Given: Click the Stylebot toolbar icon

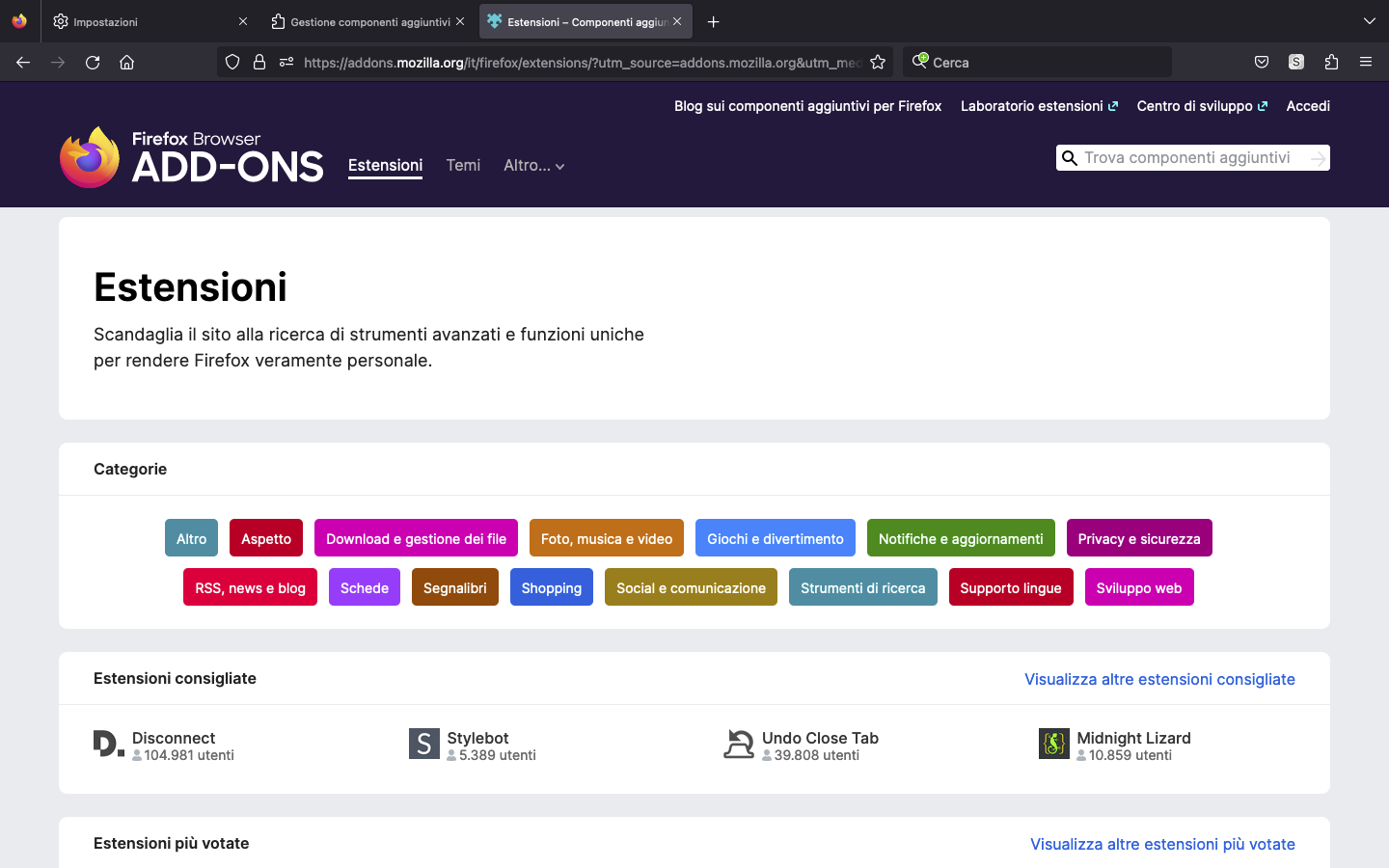Looking at the screenshot, I should tap(1296, 63).
